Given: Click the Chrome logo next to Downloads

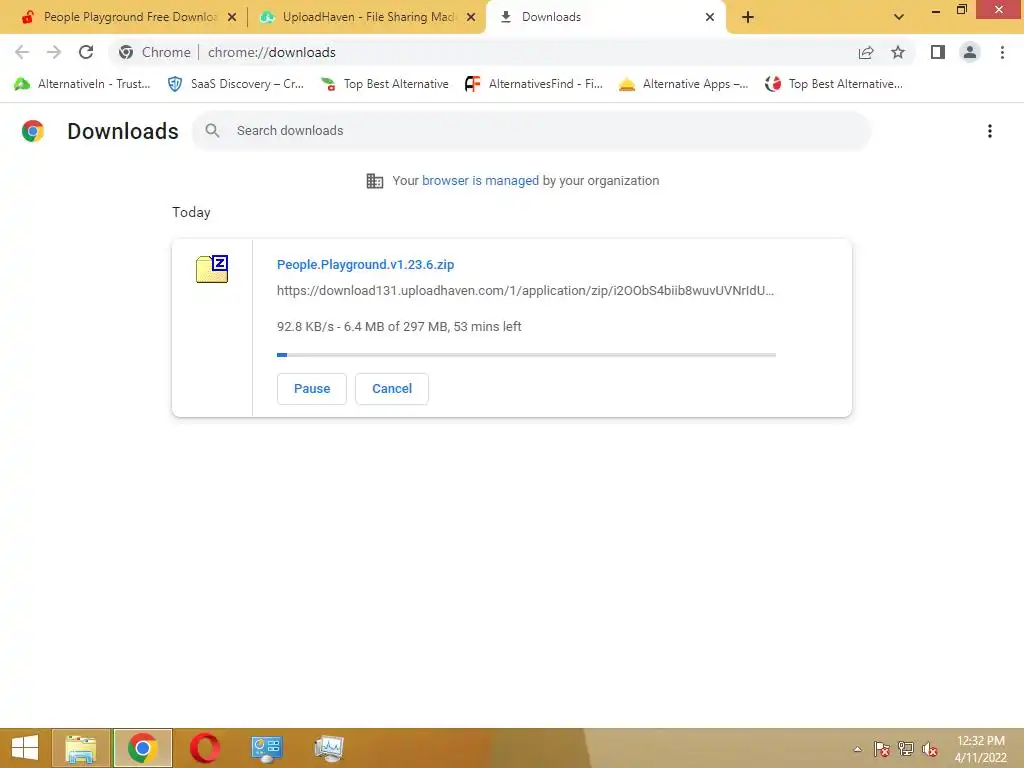Looking at the screenshot, I should (x=33, y=131).
